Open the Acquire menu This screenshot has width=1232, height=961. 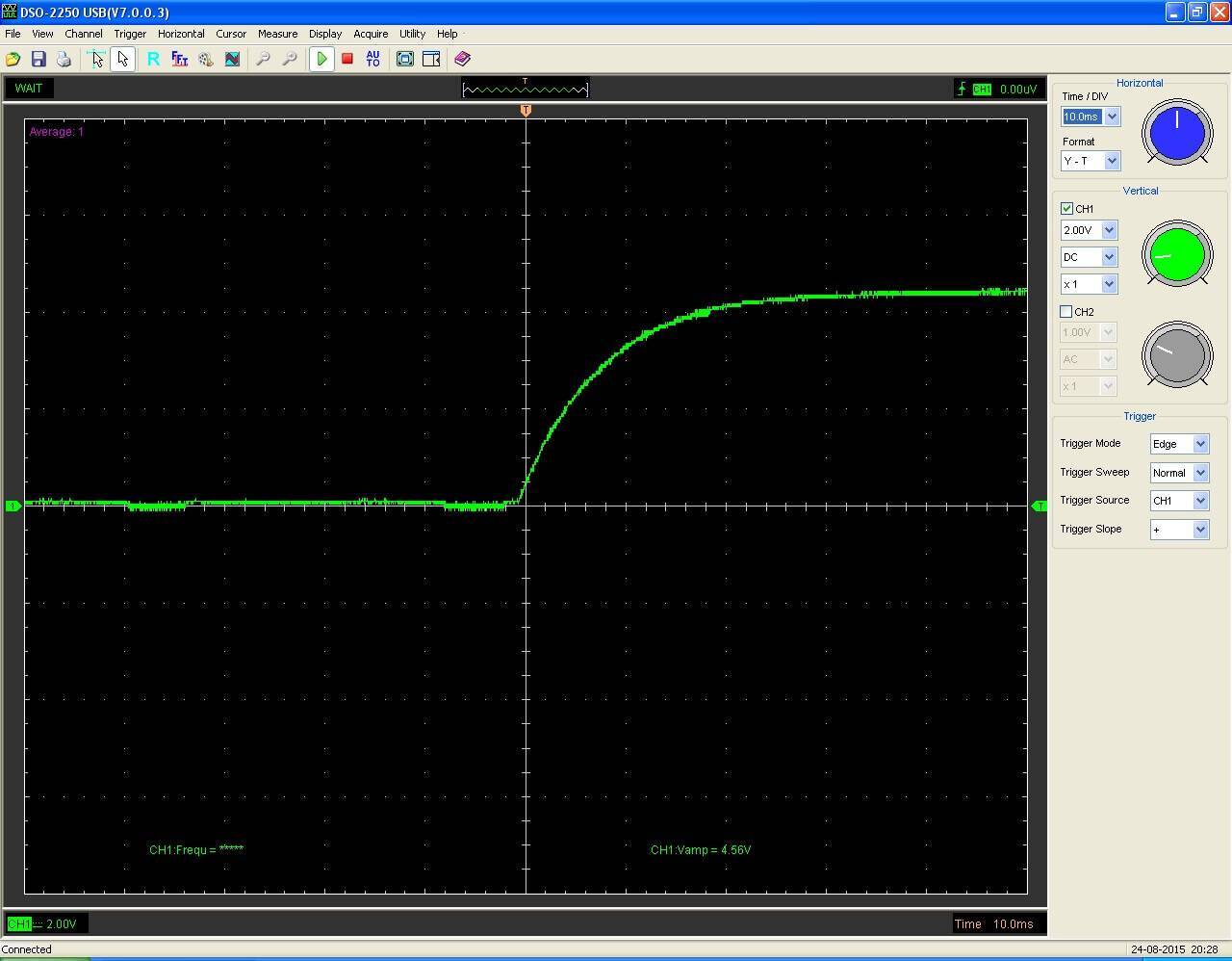pyautogui.click(x=371, y=34)
